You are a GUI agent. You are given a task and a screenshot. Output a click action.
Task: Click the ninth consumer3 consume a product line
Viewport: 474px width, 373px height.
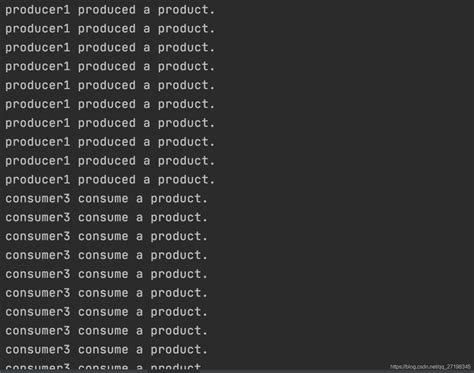tap(106, 350)
